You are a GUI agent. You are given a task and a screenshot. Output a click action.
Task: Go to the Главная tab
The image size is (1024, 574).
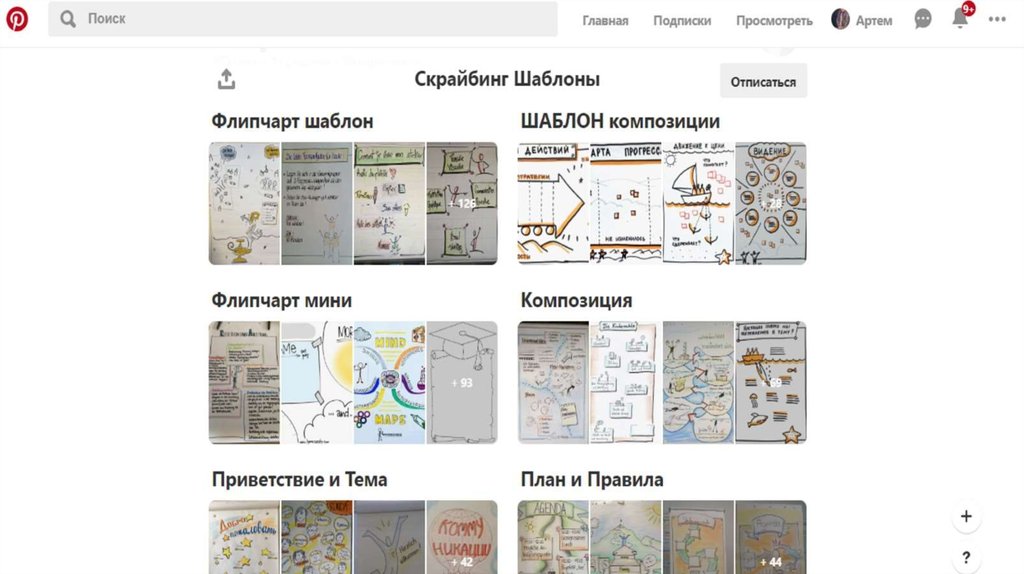(x=605, y=20)
